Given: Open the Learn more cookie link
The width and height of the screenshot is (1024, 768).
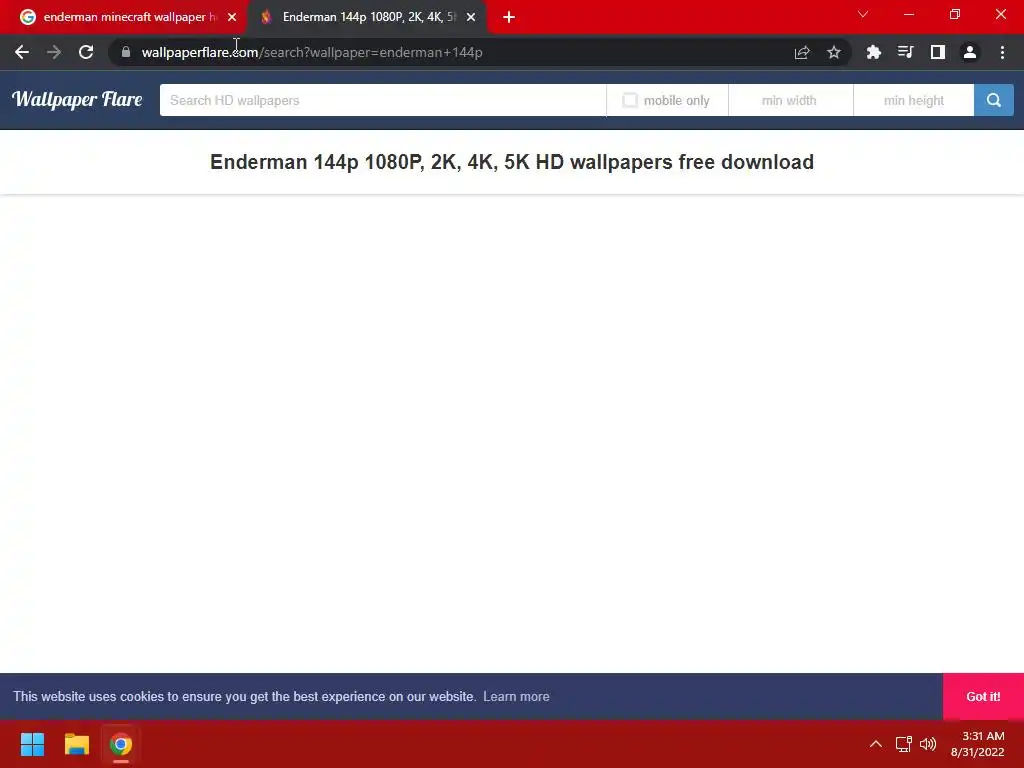Looking at the screenshot, I should (x=516, y=696).
